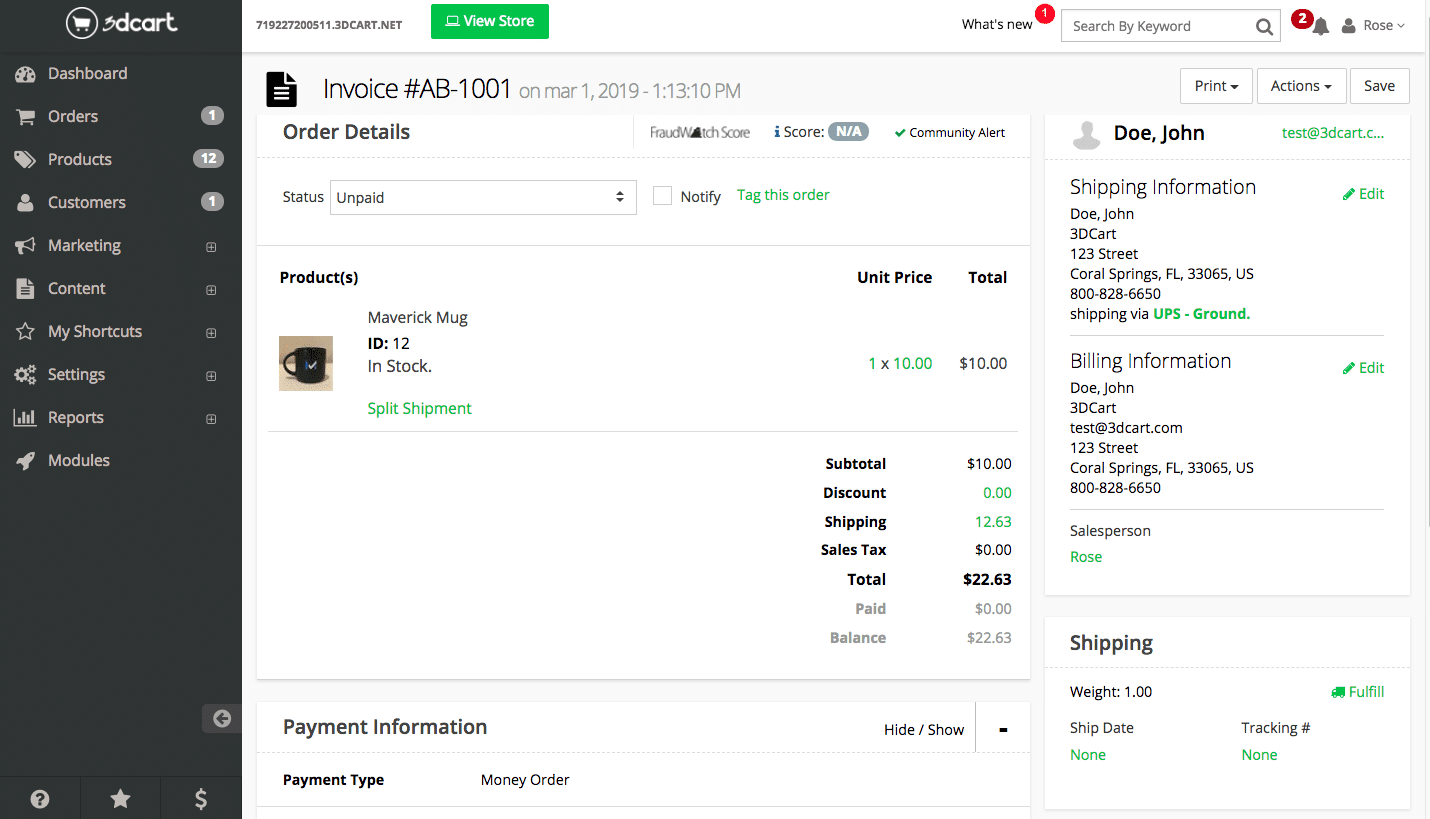Viewport: 1430px width, 819px height.
Task: Open the Status dropdown showing Unpaid
Action: point(483,197)
